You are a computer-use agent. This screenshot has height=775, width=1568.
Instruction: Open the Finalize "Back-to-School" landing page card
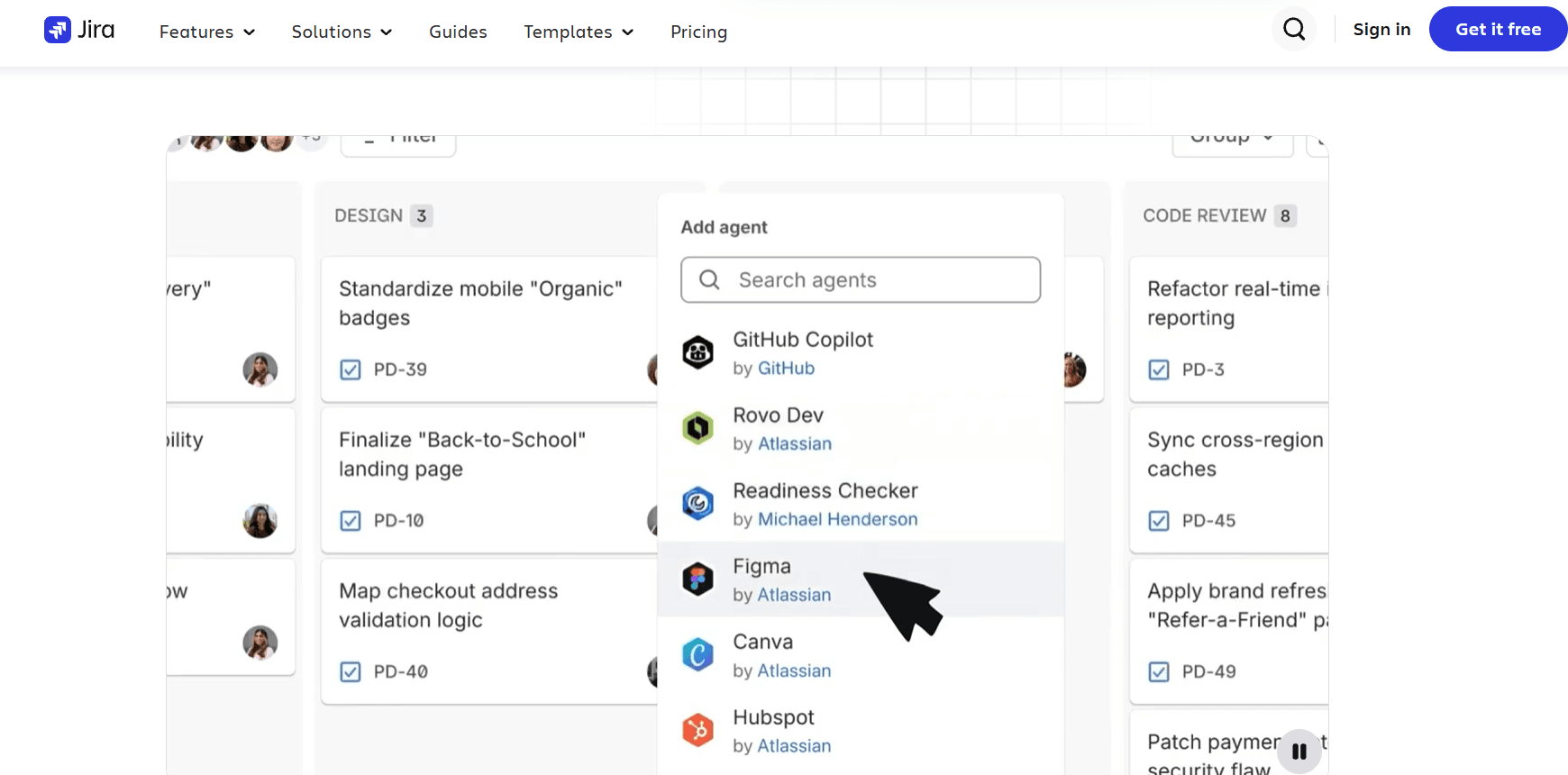coord(489,481)
